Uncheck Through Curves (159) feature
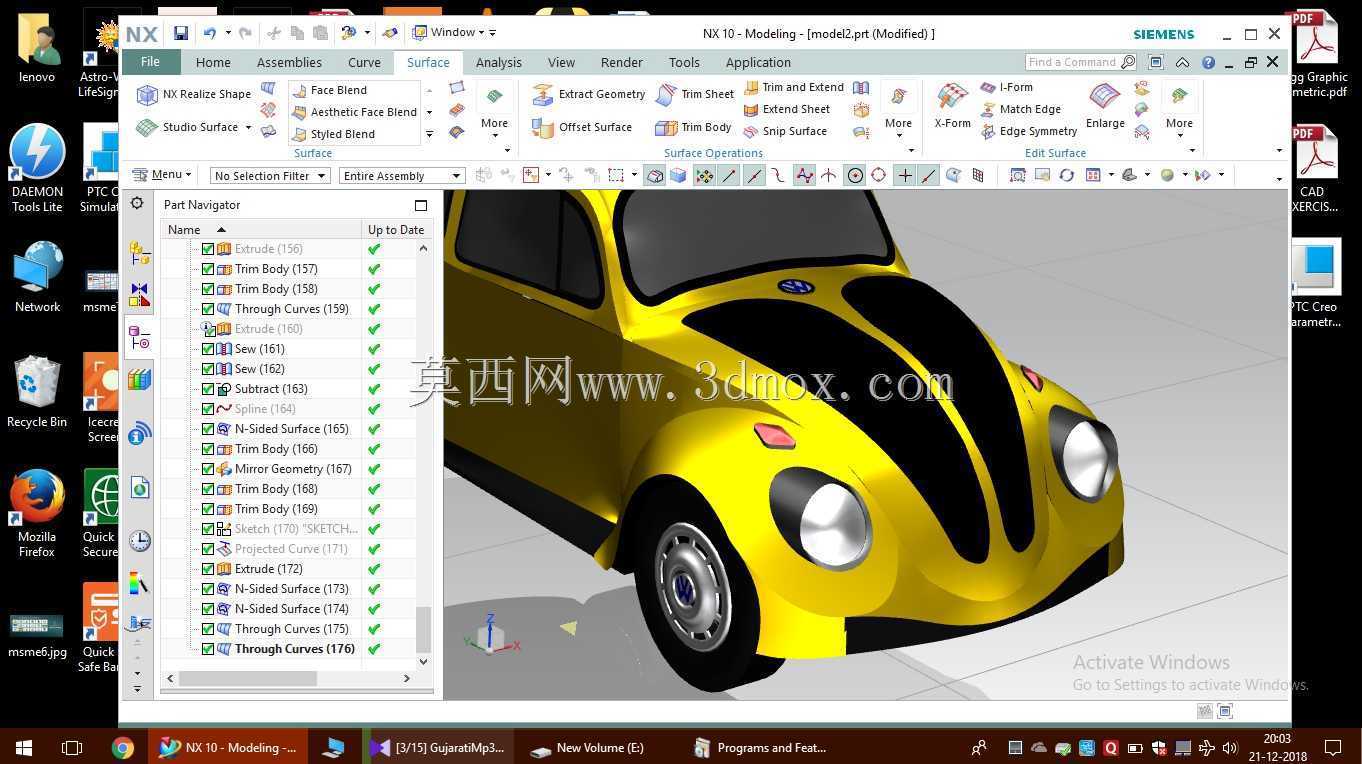 208,309
